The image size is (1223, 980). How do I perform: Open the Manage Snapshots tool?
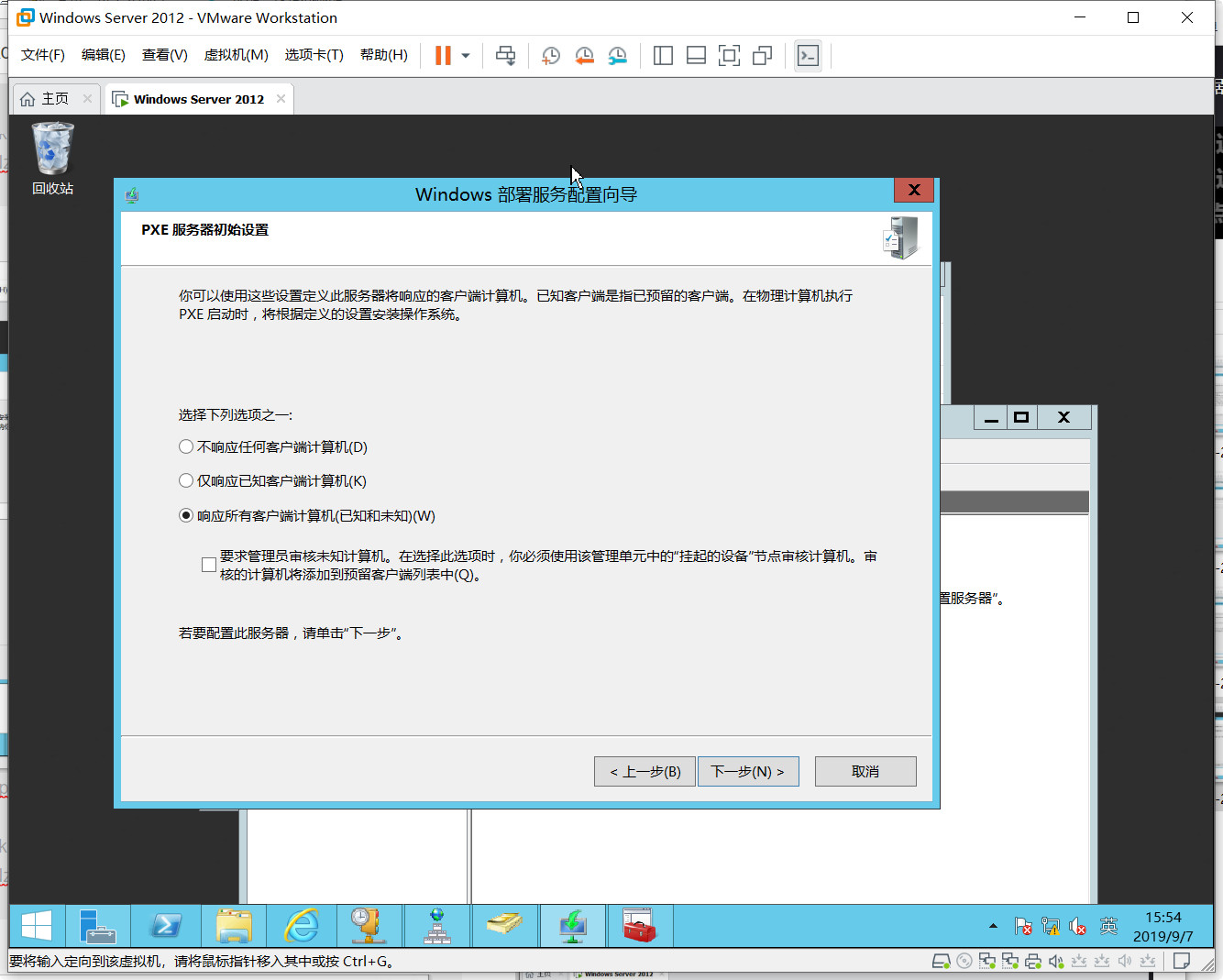click(x=617, y=55)
